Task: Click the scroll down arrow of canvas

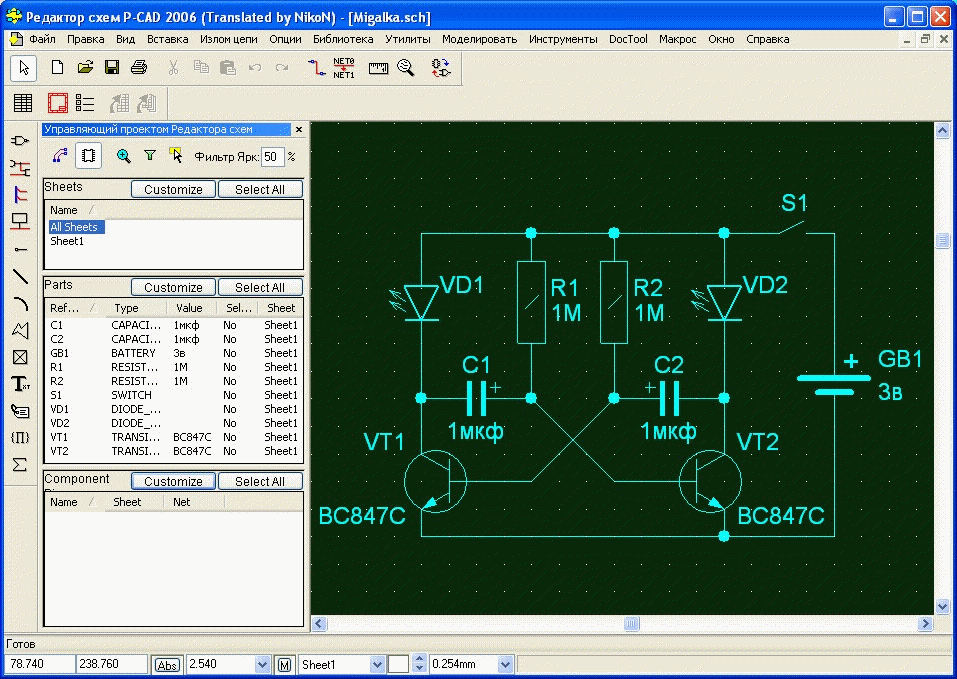Action: click(942, 606)
